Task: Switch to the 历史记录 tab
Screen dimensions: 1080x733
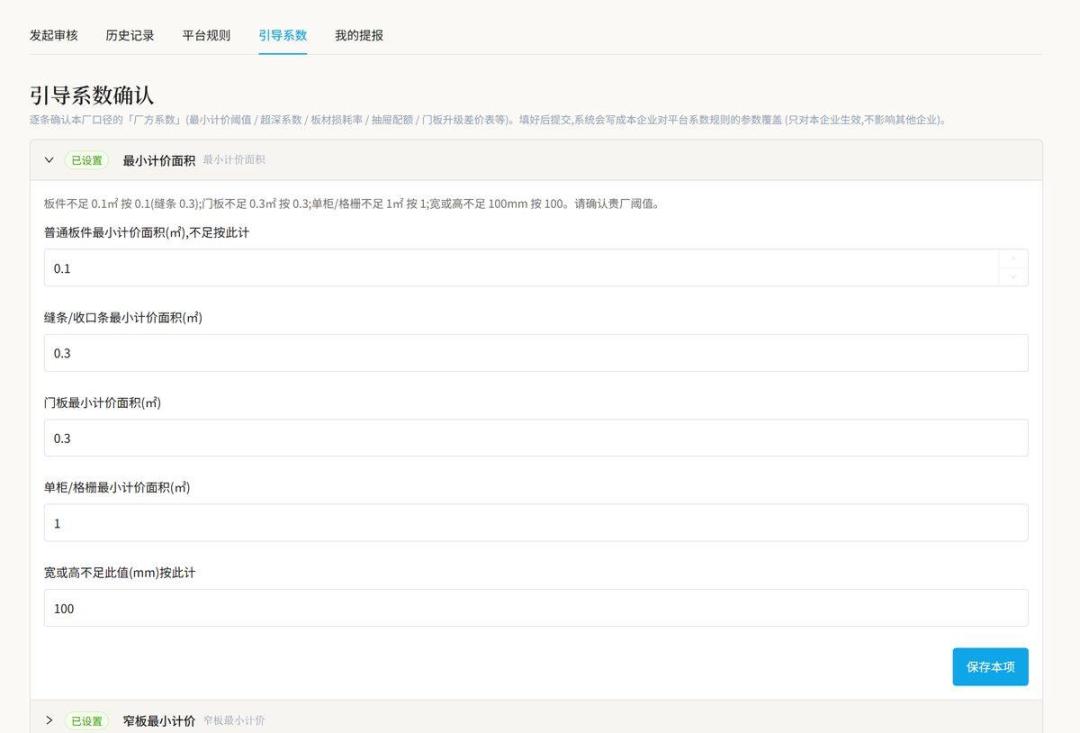Action: coord(129,35)
